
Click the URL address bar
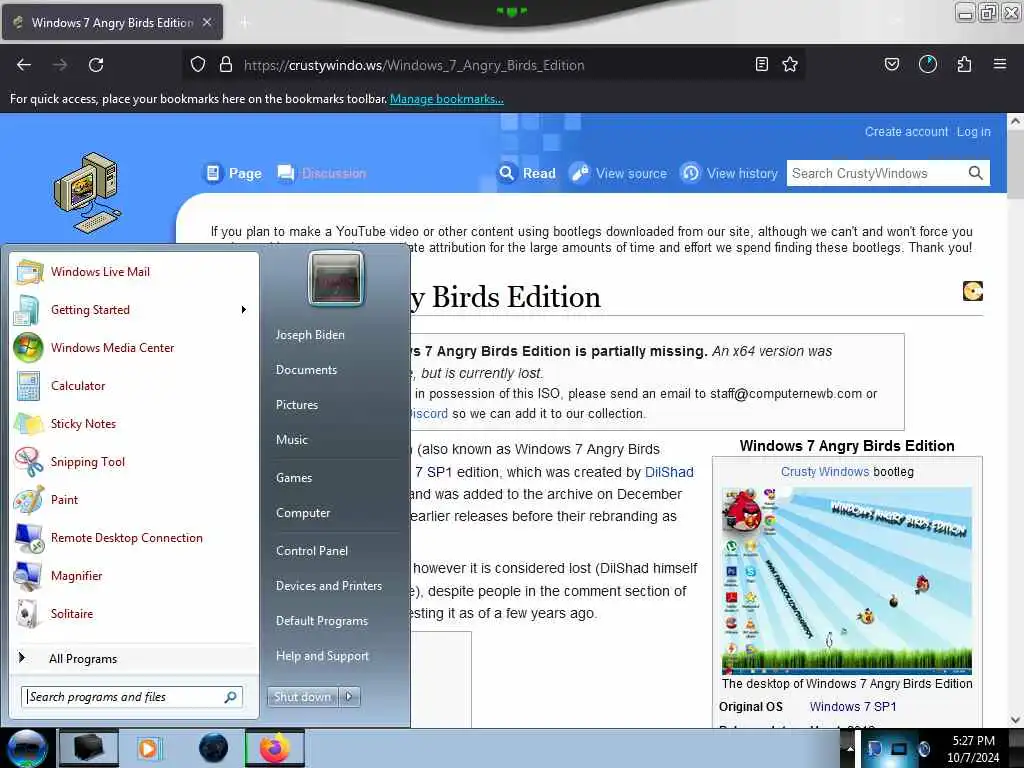(493, 65)
